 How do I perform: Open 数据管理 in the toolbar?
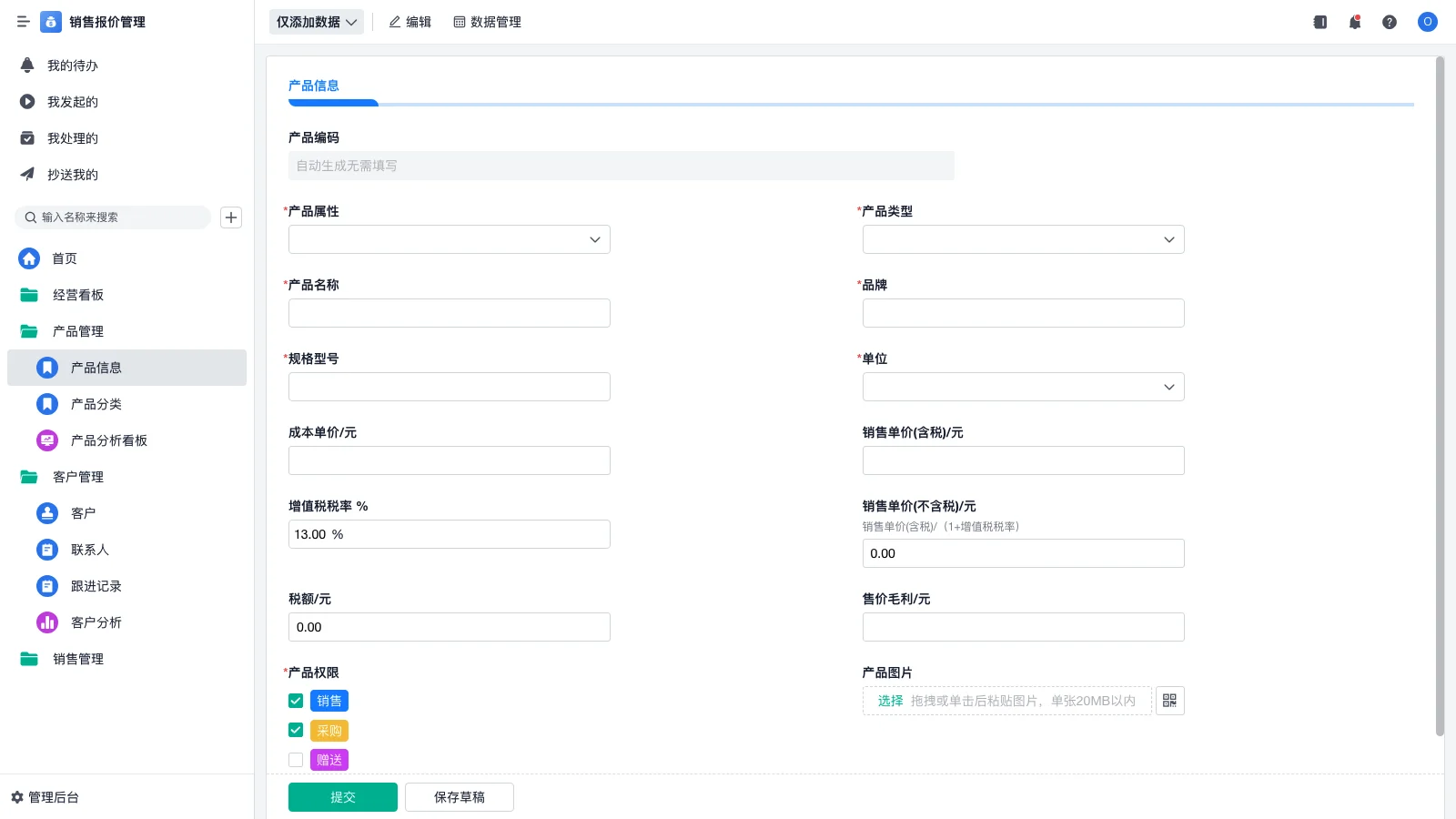pyautogui.click(x=487, y=22)
